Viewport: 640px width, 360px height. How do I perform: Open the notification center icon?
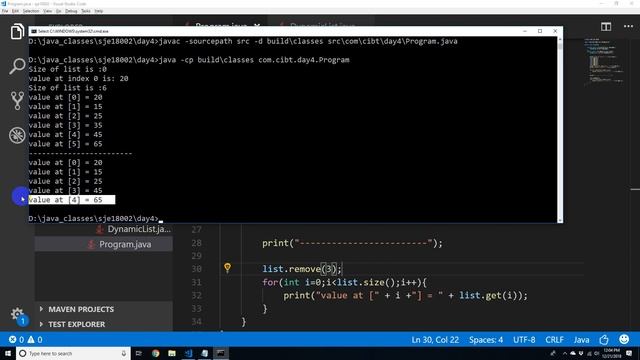point(629,353)
